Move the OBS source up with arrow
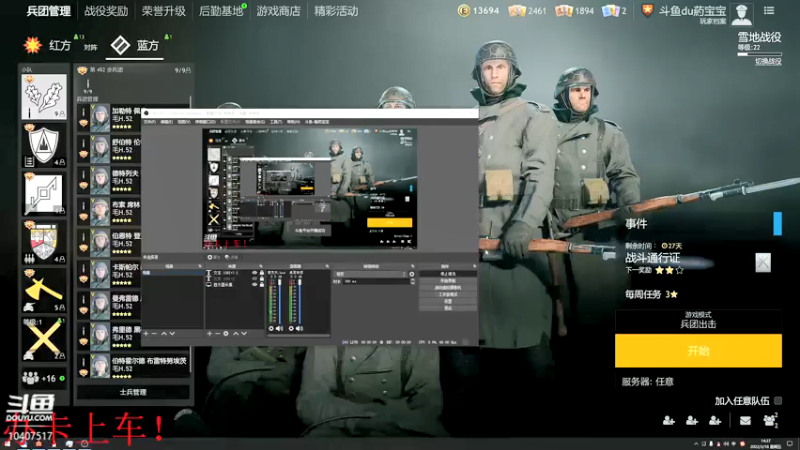Image resolution: width=800 pixels, height=450 pixels. (236, 334)
